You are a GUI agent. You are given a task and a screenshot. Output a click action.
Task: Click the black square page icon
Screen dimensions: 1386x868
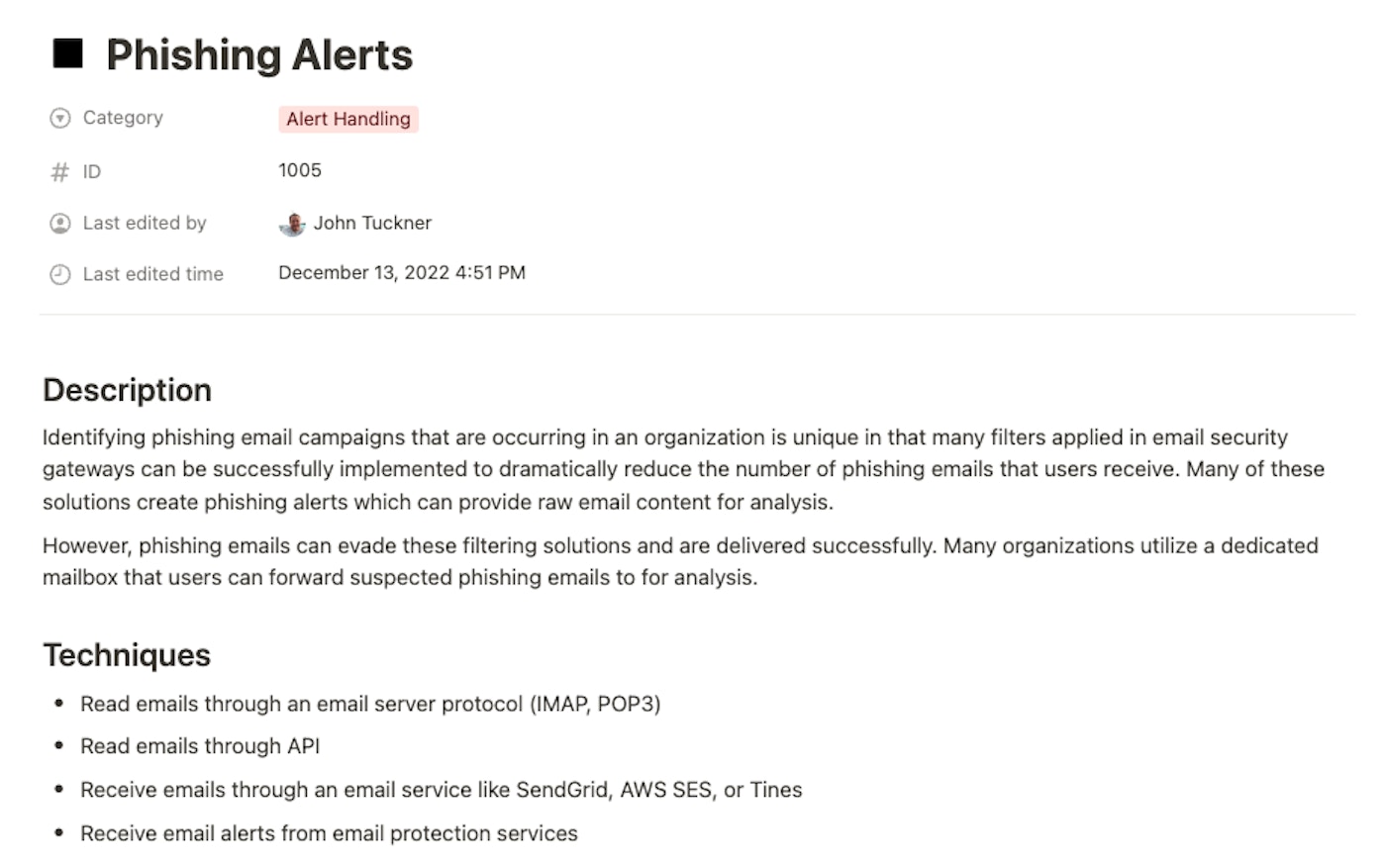tap(67, 53)
